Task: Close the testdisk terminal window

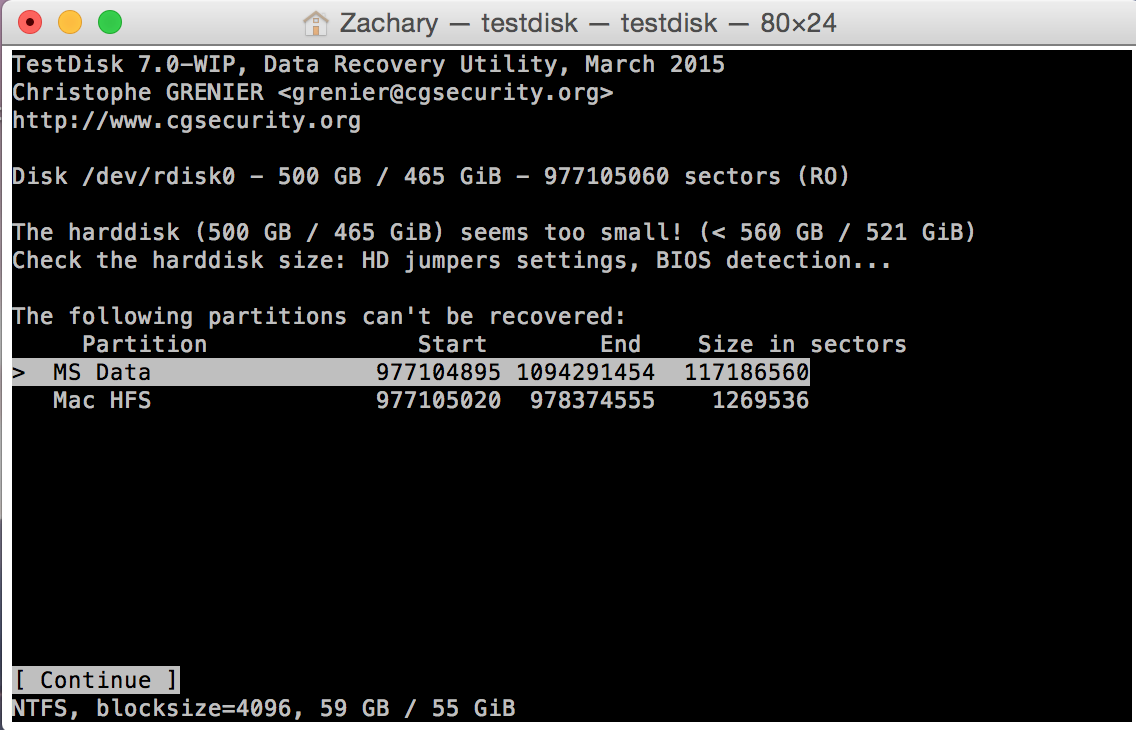Action: (29, 22)
